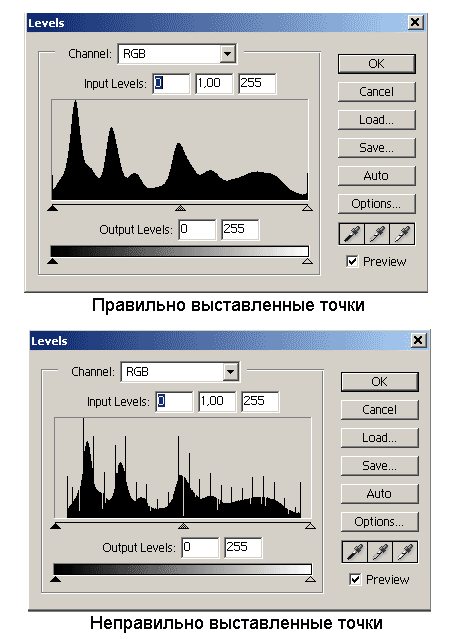Click Cancel in the upper Levels dialog
This screenshot has height=641, width=459.
point(376,92)
